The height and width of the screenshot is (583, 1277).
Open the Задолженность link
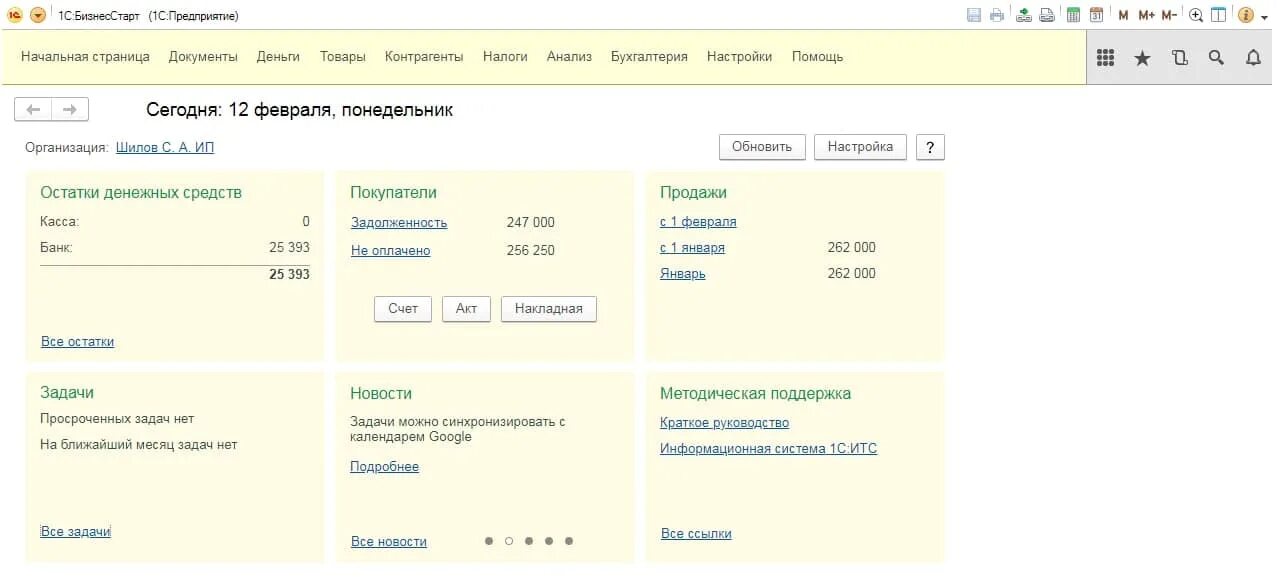(399, 222)
